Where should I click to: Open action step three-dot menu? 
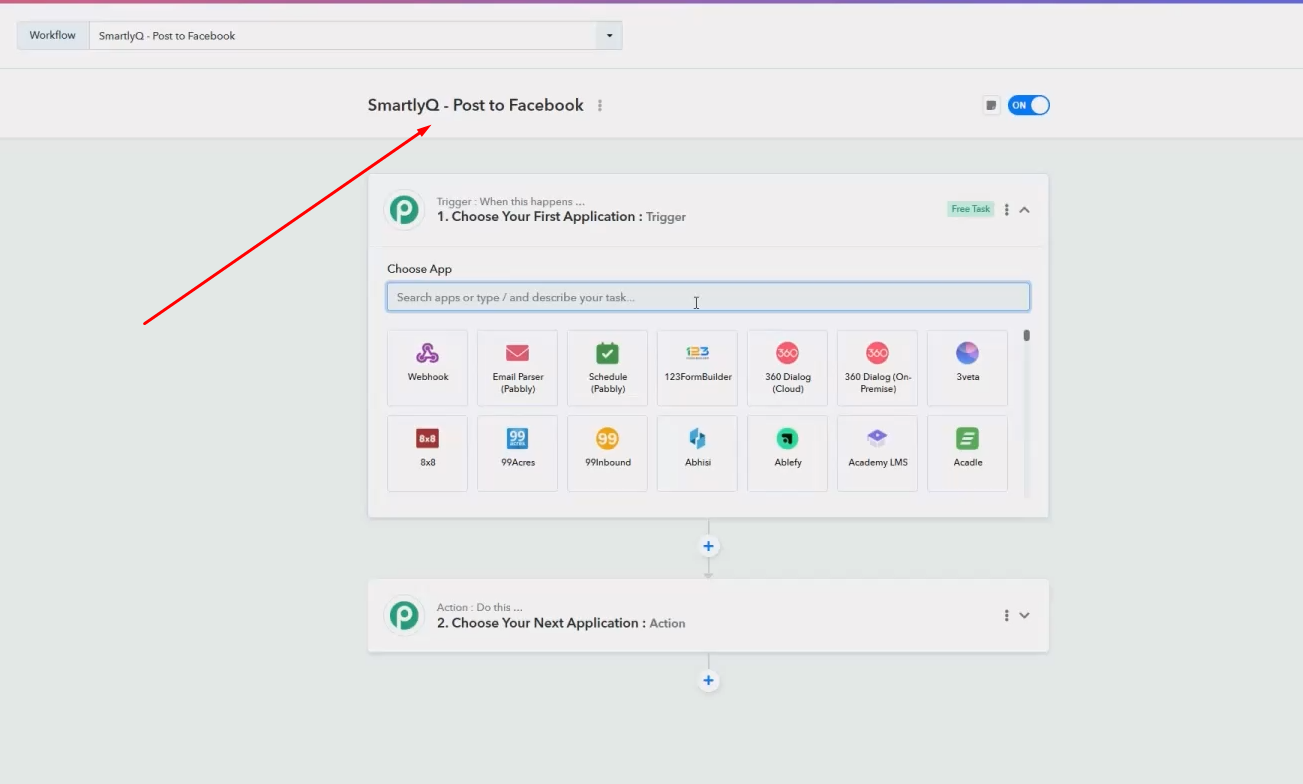tap(1006, 615)
